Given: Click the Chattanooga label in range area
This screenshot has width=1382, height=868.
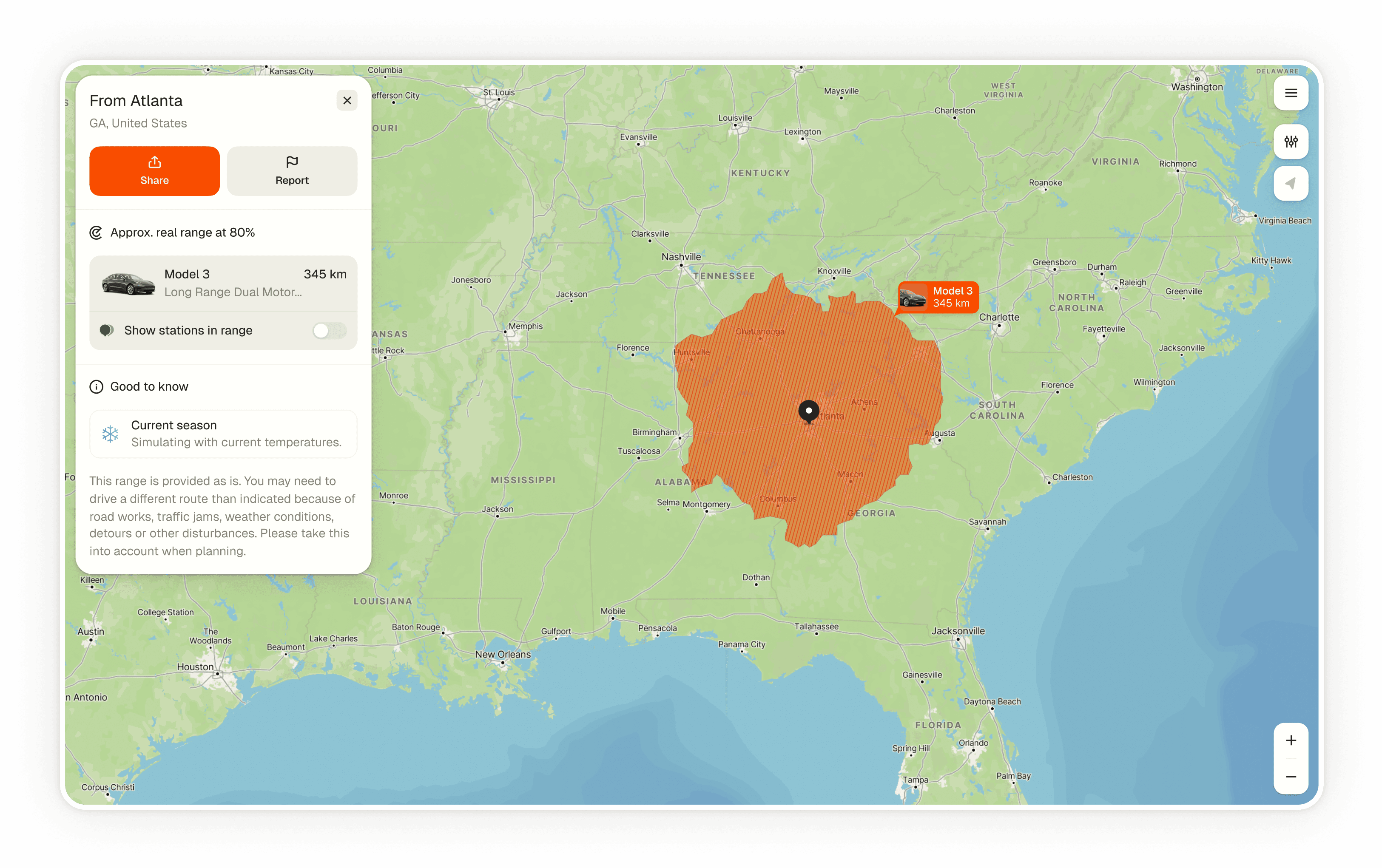Looking at the screenshot, I should point(760,332).
